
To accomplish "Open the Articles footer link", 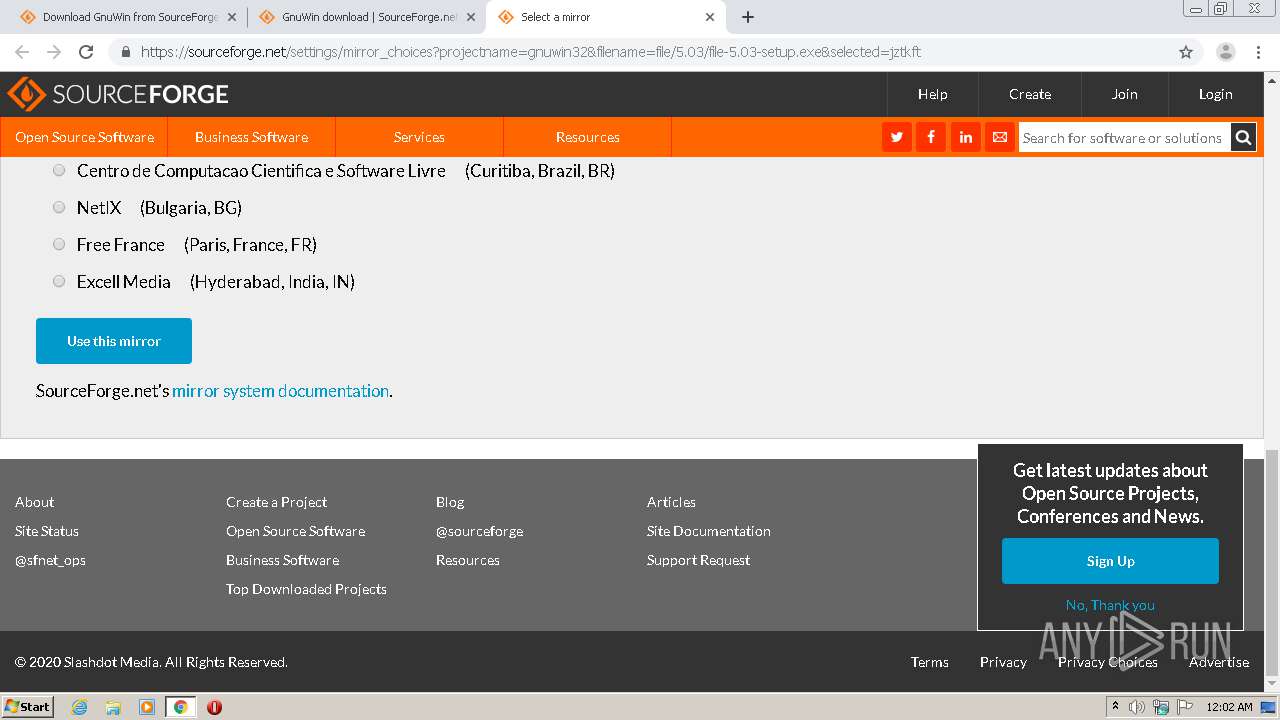I will pyautogui.click(x=671, y=502).
